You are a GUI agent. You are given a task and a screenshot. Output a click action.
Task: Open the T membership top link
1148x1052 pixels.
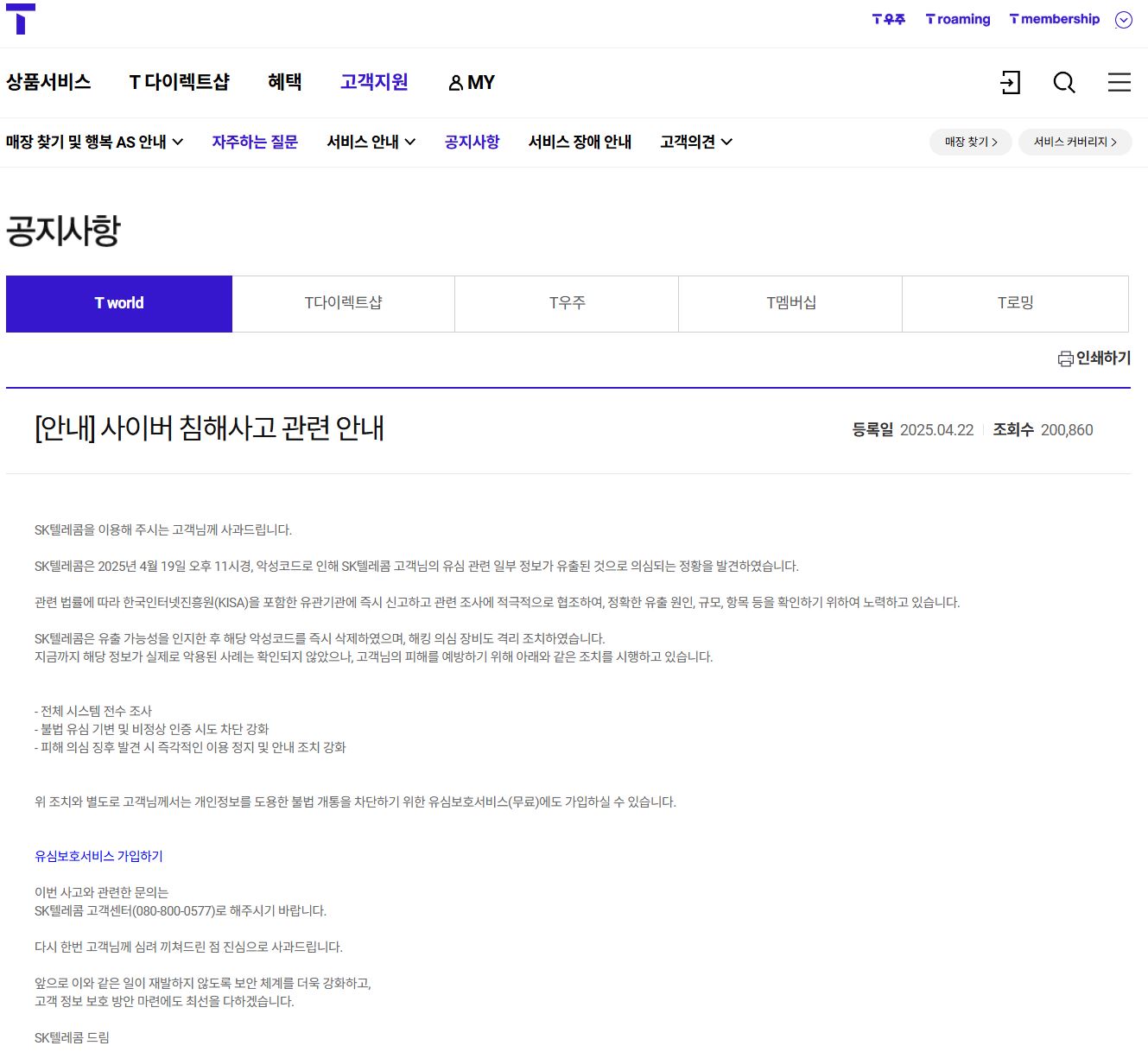pyautogui.click(x=1055, y=19)
